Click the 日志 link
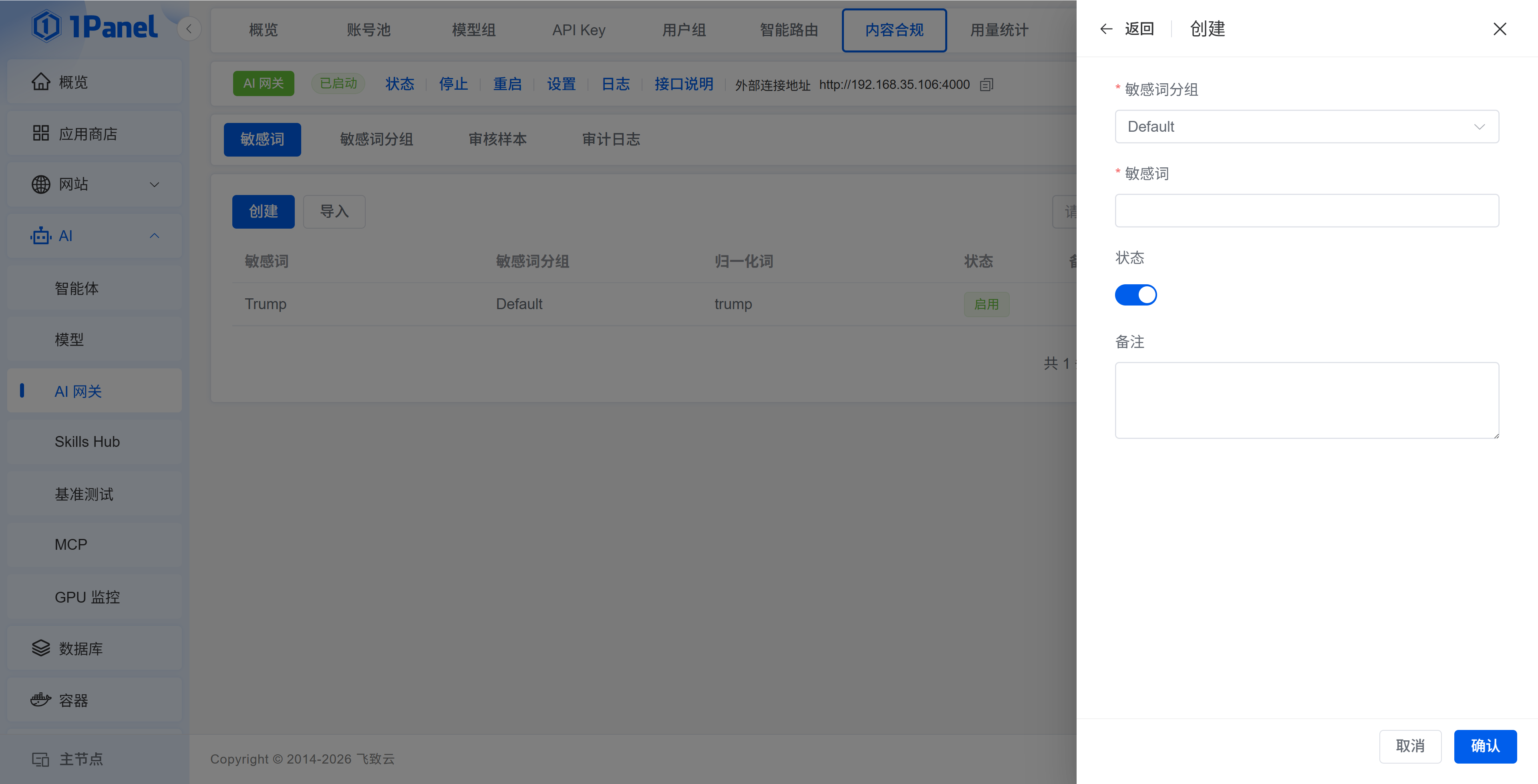The image size is (1538, 784). coord(616,84)
